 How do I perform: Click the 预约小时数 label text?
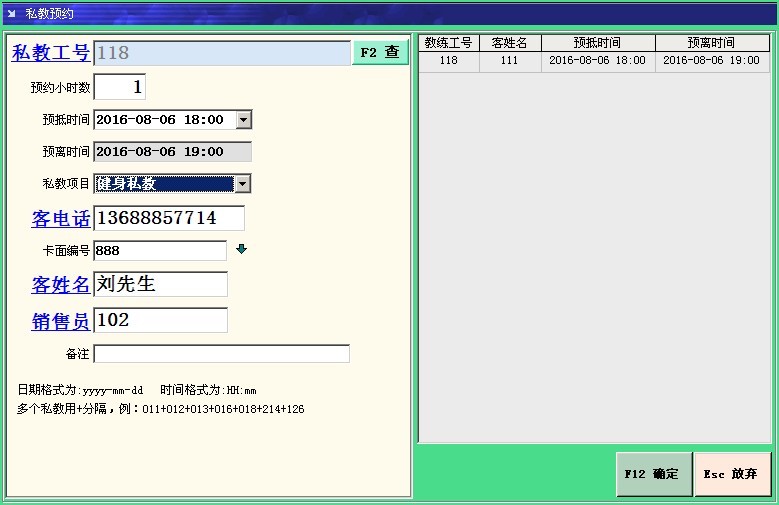60,87
